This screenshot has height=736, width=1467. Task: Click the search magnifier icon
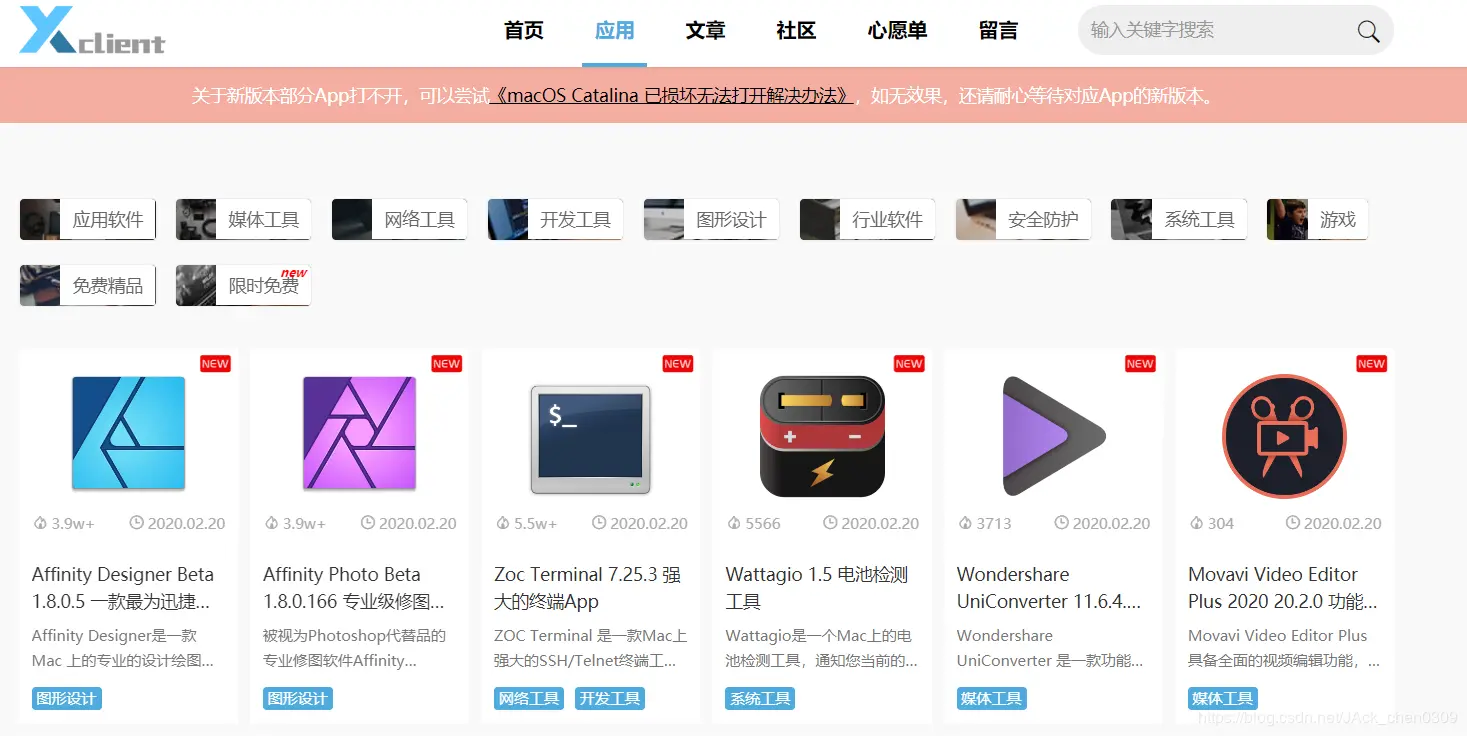tap(1368, 31)
